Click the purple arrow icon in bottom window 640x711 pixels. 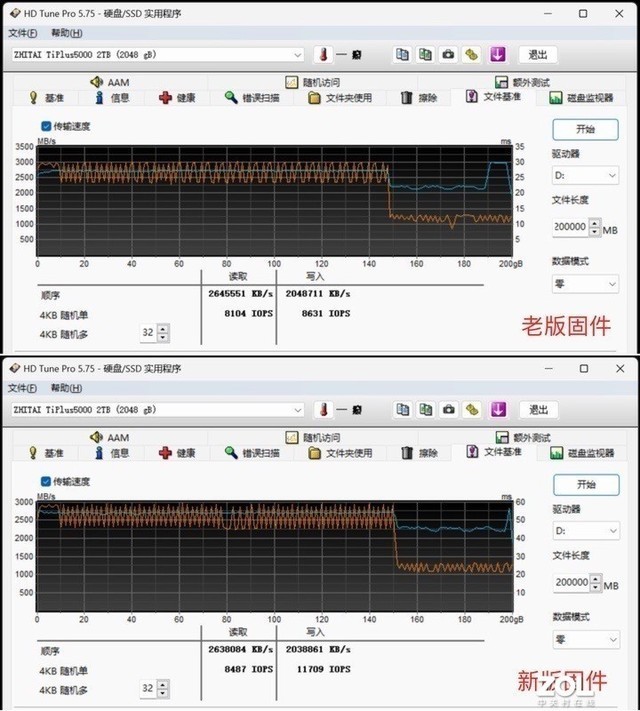498,410
